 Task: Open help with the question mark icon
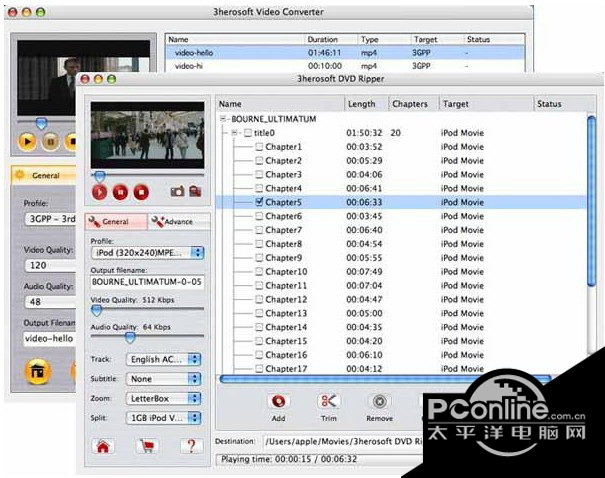(x=191, y=446)
